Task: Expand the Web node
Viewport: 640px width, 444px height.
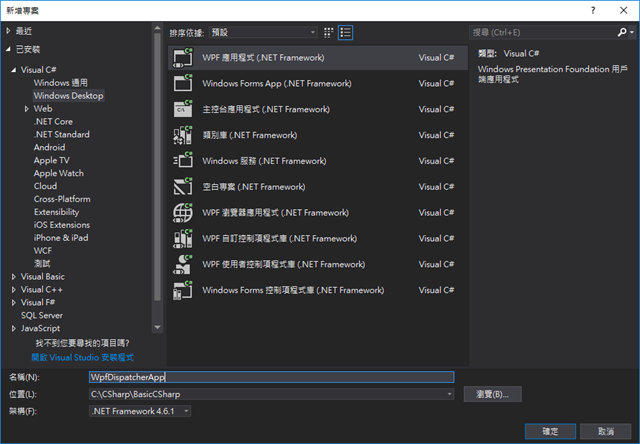Action: coord(27,109)
